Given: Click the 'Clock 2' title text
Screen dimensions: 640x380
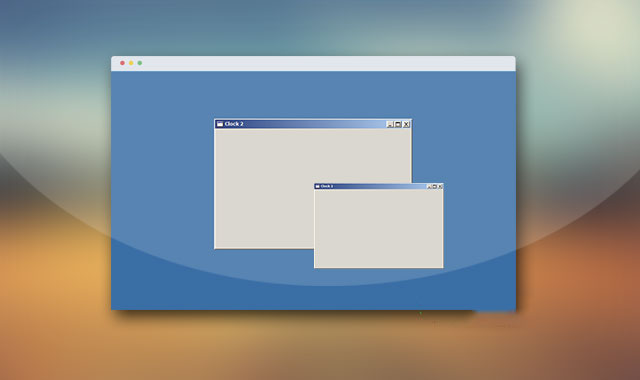Looking at the screenshot, I should pyautogui.click(x=234, y=124).
